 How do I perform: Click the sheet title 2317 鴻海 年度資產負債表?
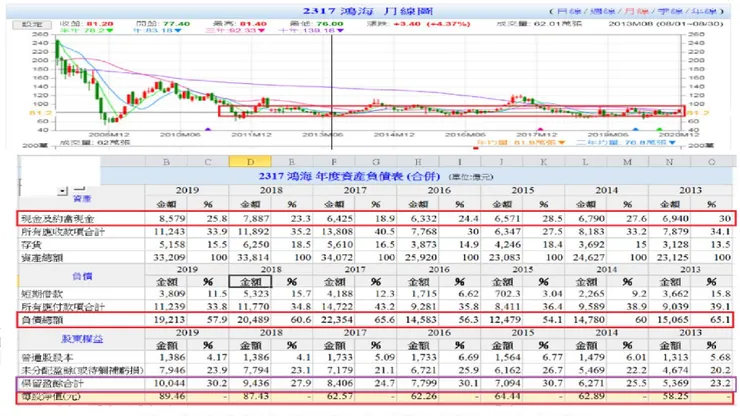coord(349,177)
